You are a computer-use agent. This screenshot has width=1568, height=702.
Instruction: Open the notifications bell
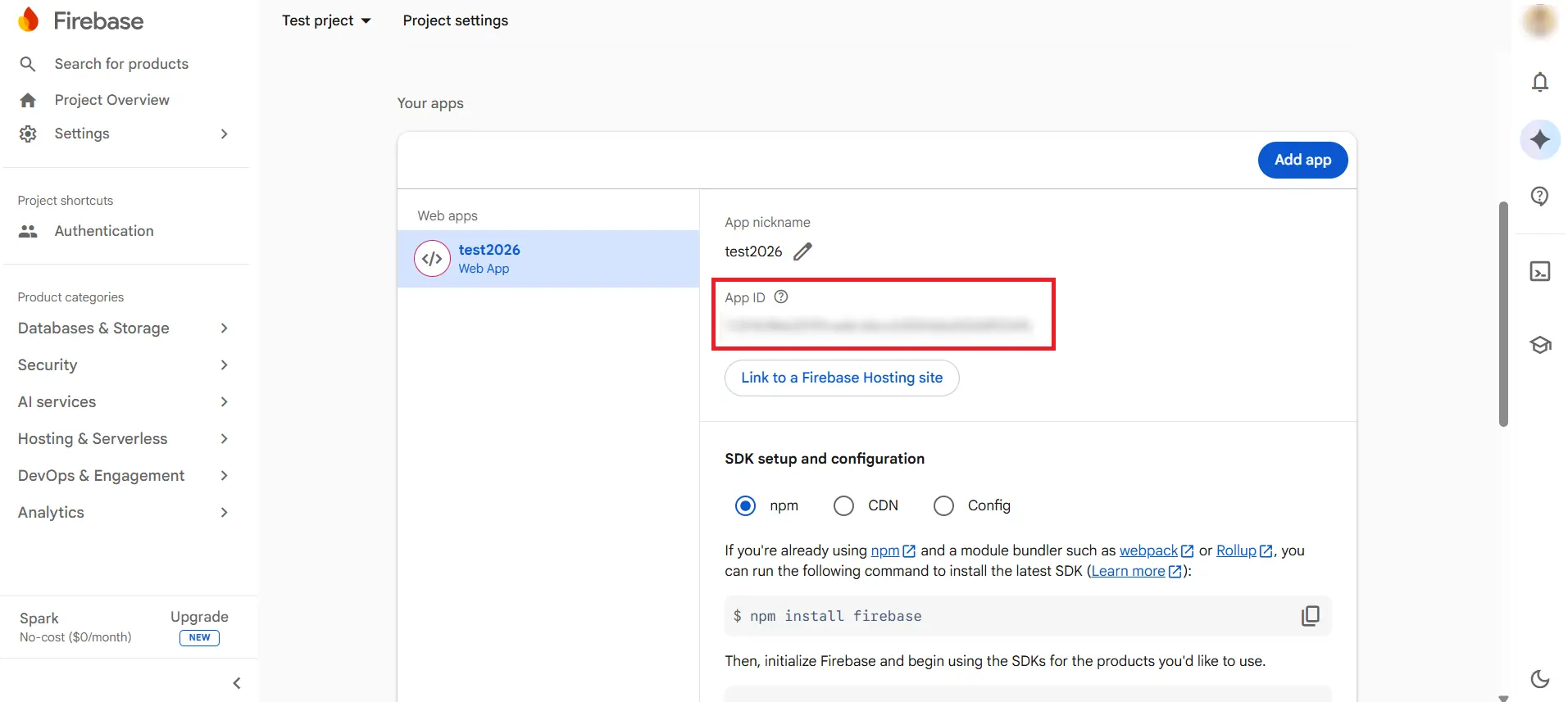[1540, 82]
